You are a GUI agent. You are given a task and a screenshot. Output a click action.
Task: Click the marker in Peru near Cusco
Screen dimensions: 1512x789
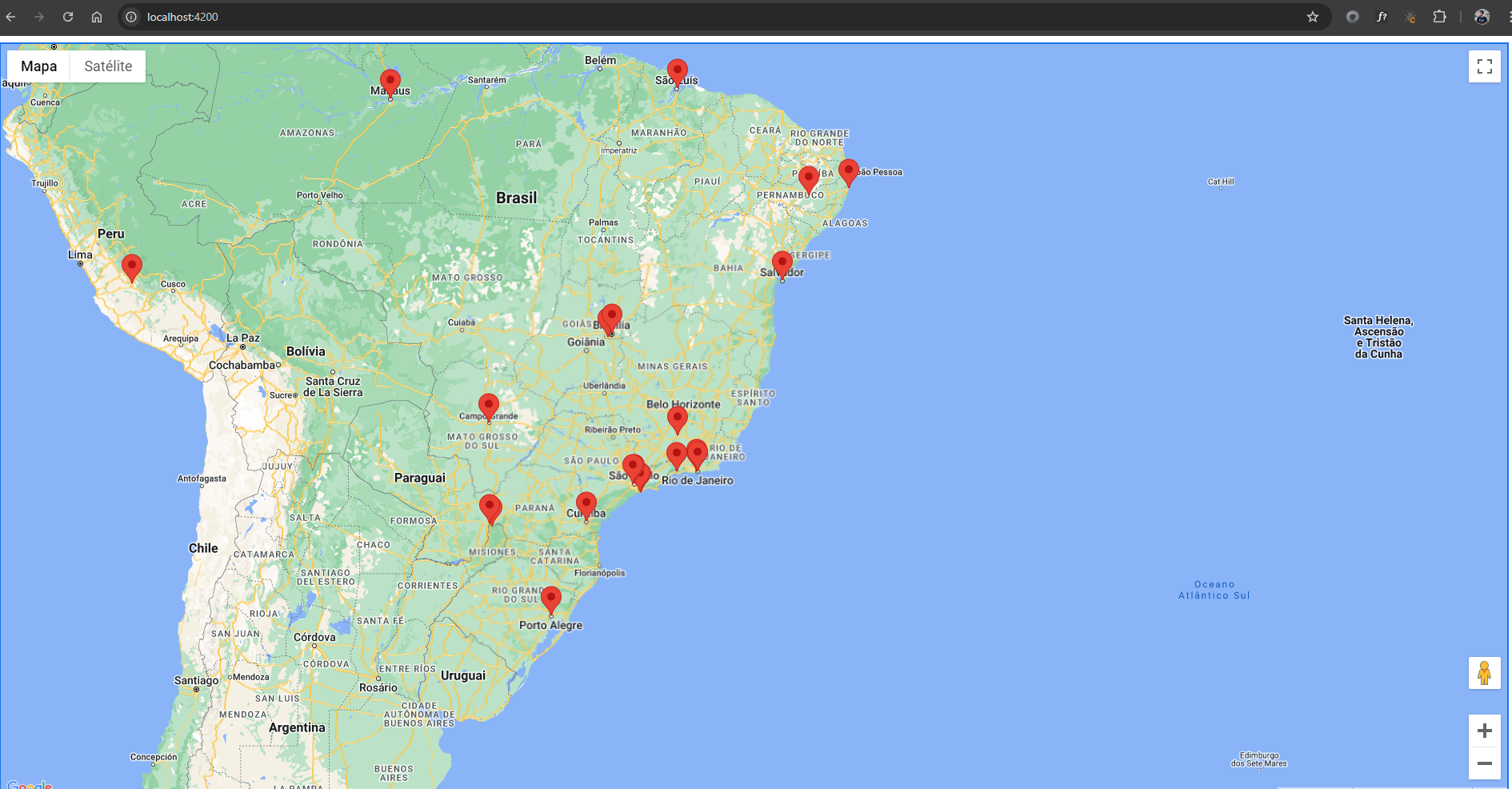click(132, 269)
